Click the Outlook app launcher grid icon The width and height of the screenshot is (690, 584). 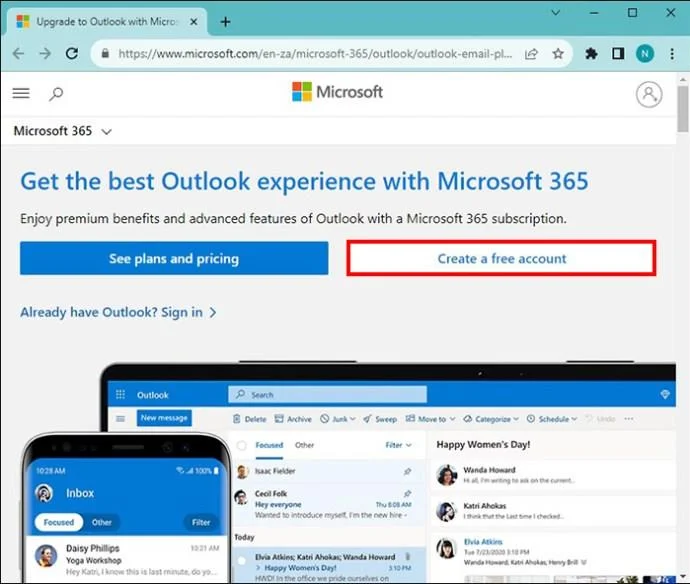pos(120,394)
